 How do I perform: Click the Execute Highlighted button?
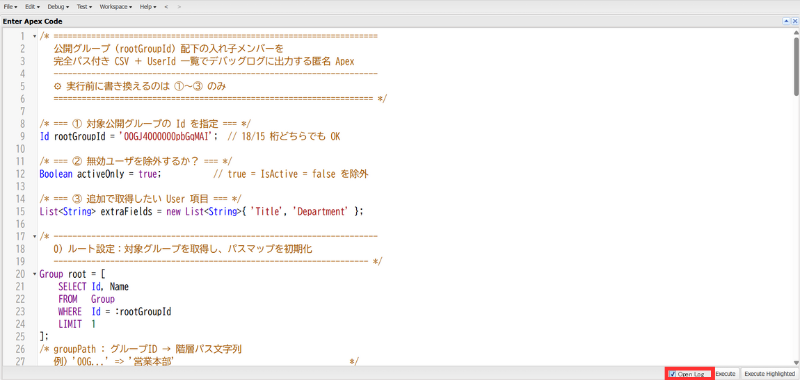pos(769,374)
